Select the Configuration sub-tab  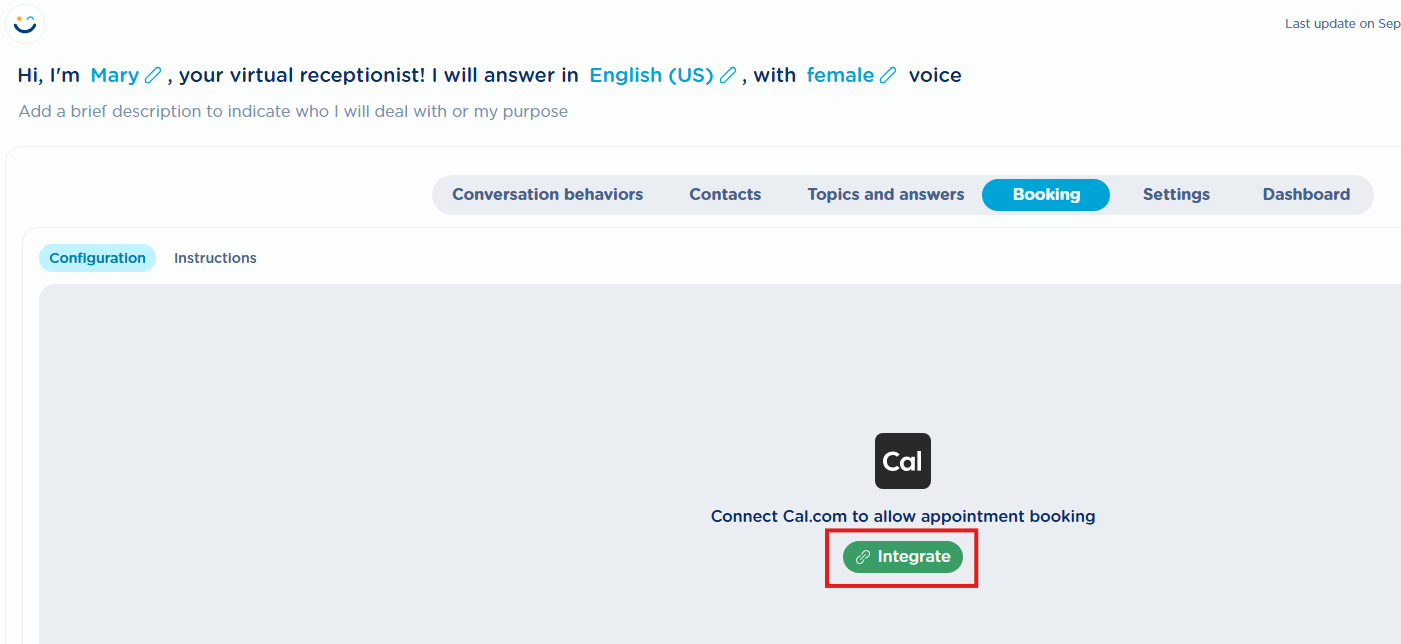click(x=97, y=258)
